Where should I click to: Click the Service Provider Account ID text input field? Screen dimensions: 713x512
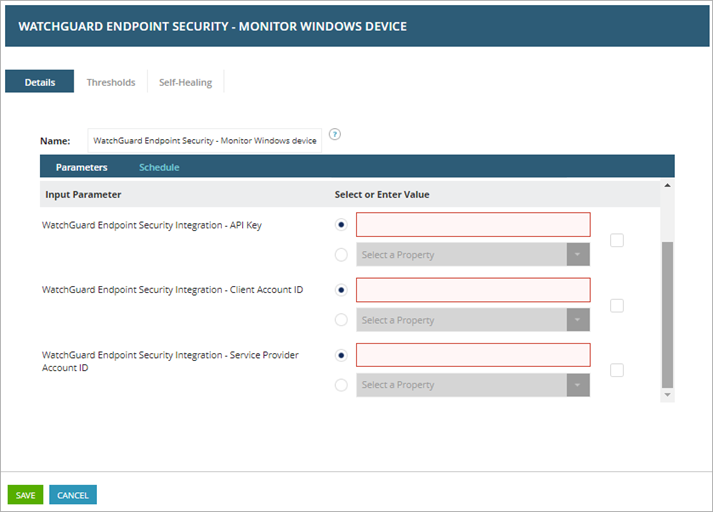473,355
